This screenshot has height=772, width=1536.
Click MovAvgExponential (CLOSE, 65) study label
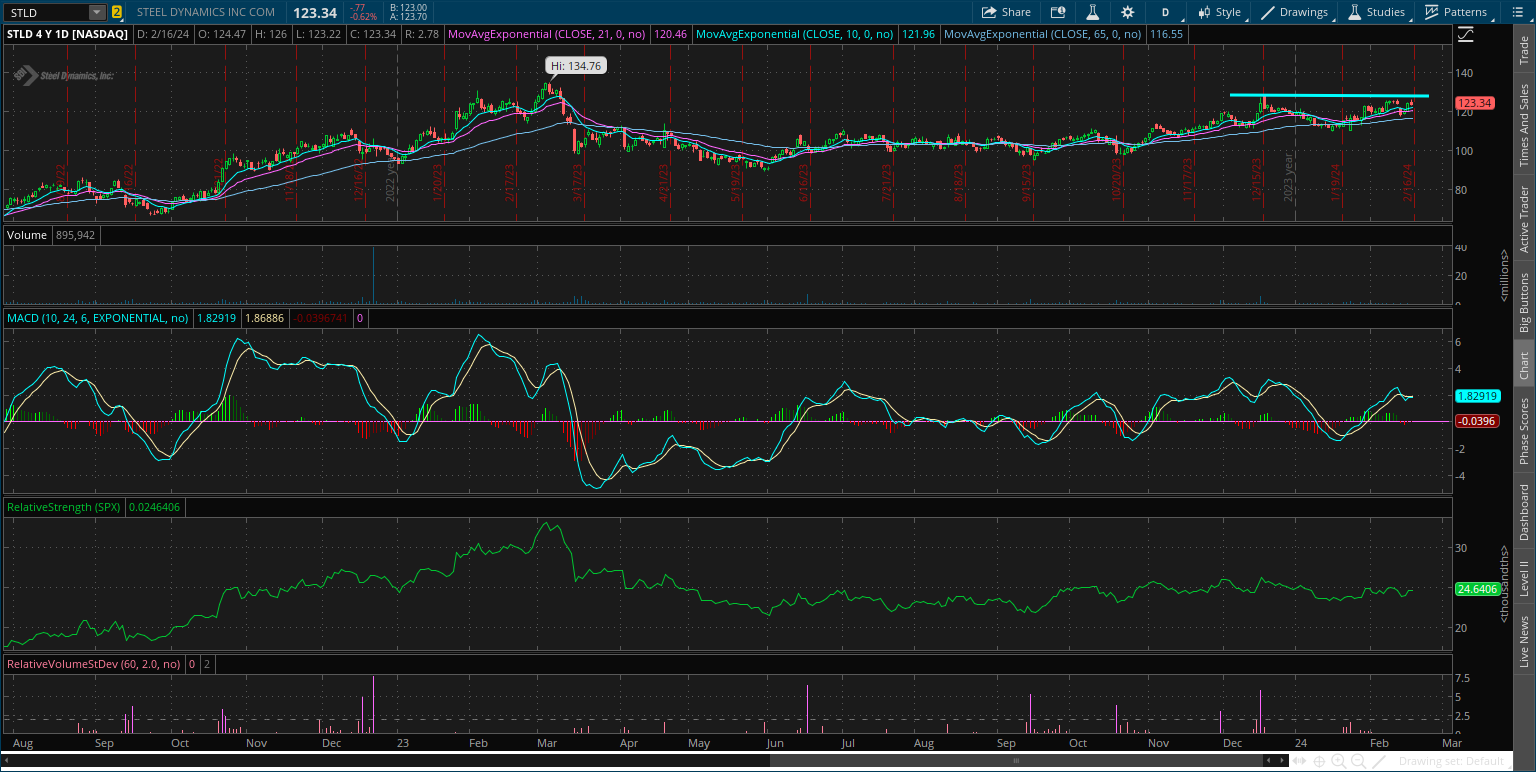coord(1043,34)
